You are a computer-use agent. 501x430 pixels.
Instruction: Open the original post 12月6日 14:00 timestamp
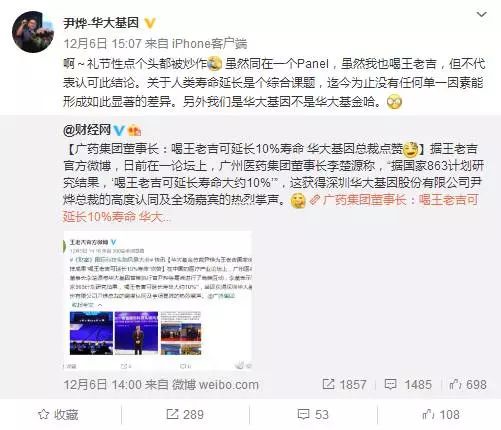click(x=102, y=385)
